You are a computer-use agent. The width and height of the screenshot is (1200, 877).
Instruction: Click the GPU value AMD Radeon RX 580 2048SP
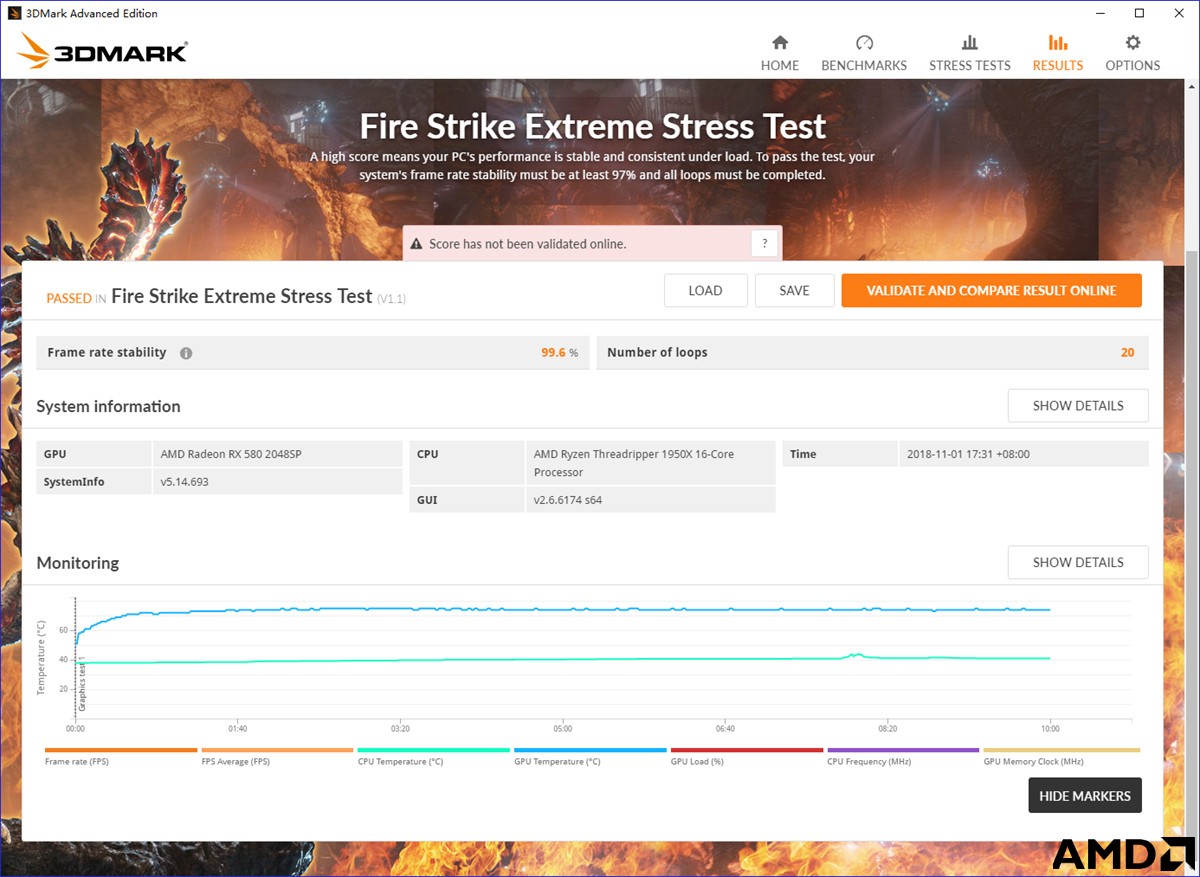coord(231,454)
